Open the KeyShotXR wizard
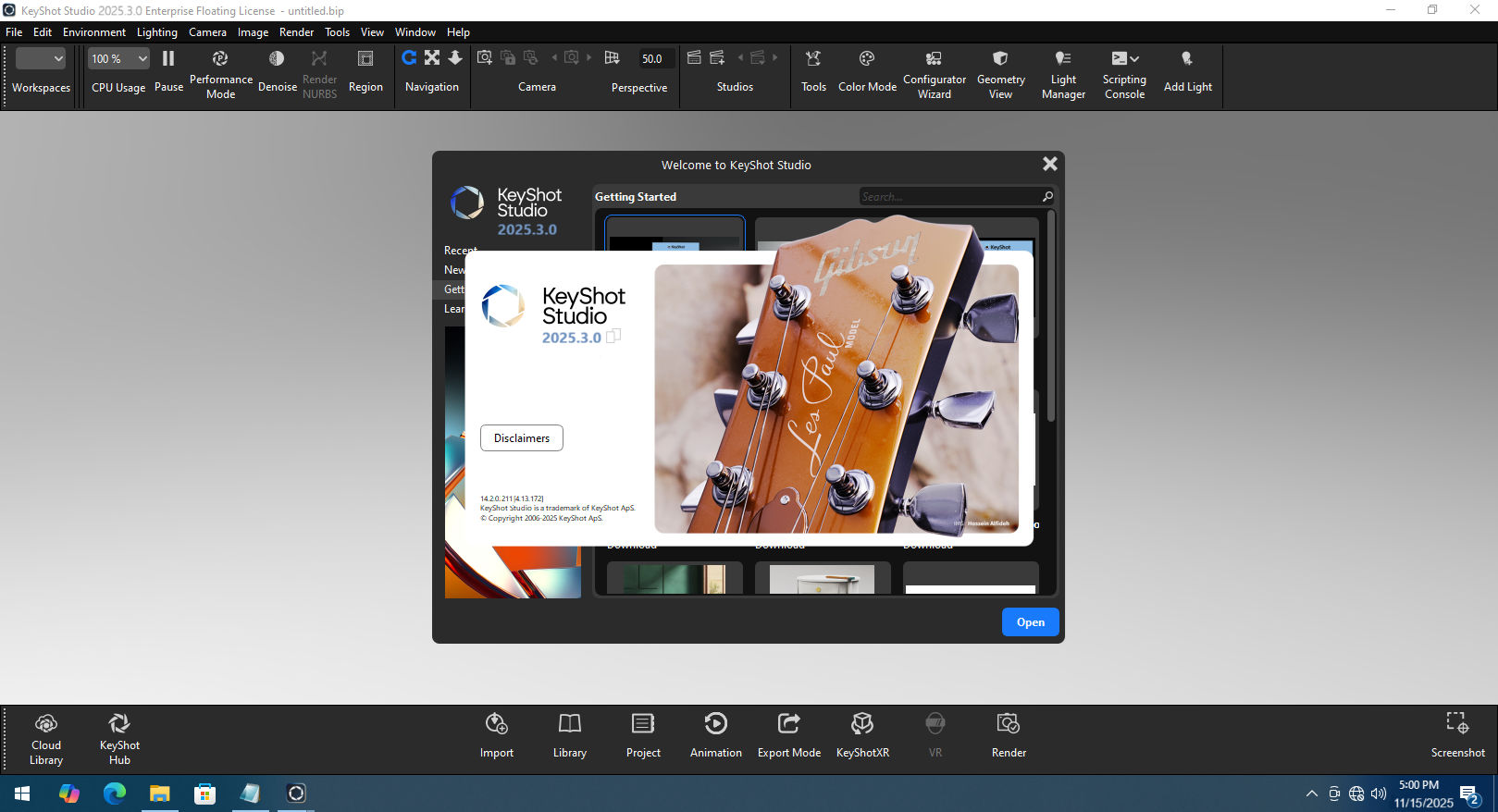 click(862, 736)
